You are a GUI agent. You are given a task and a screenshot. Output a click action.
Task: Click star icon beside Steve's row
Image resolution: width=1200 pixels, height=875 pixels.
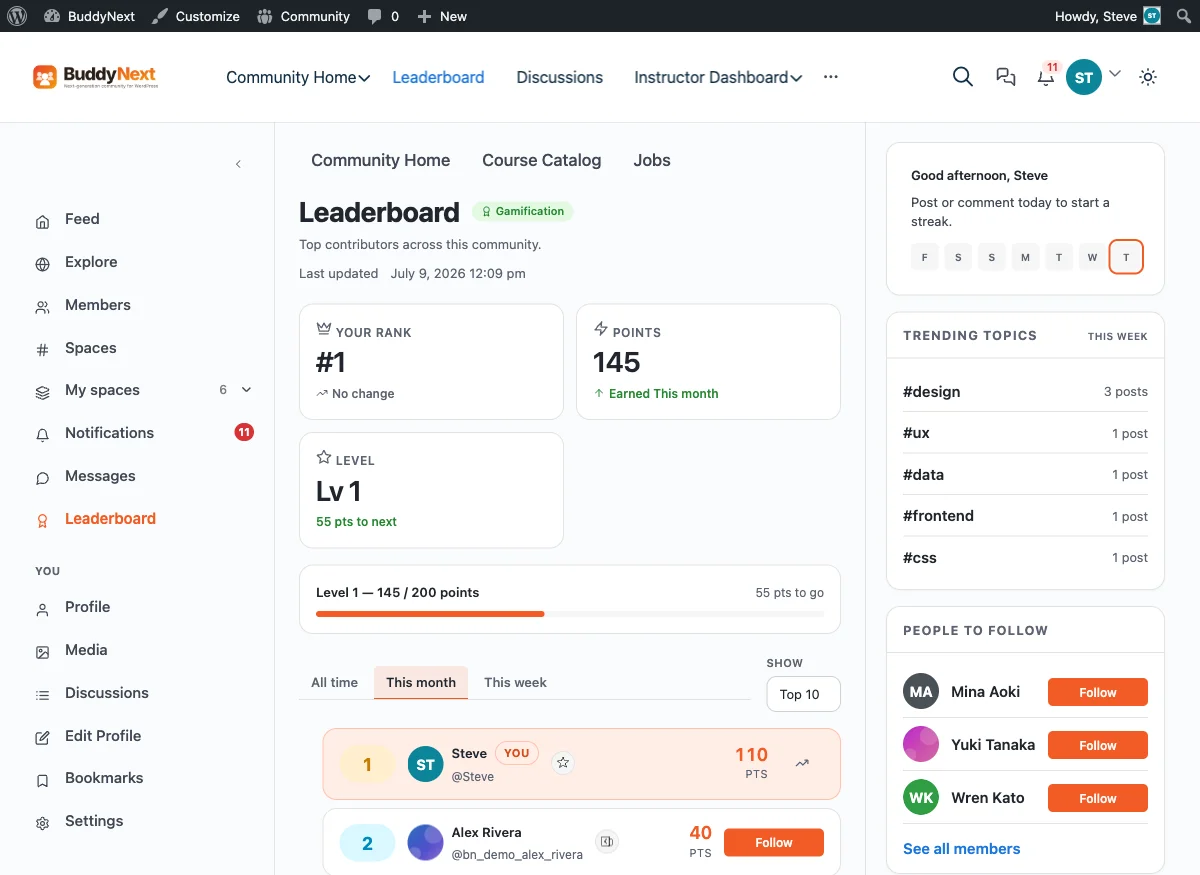click(563, 763)
